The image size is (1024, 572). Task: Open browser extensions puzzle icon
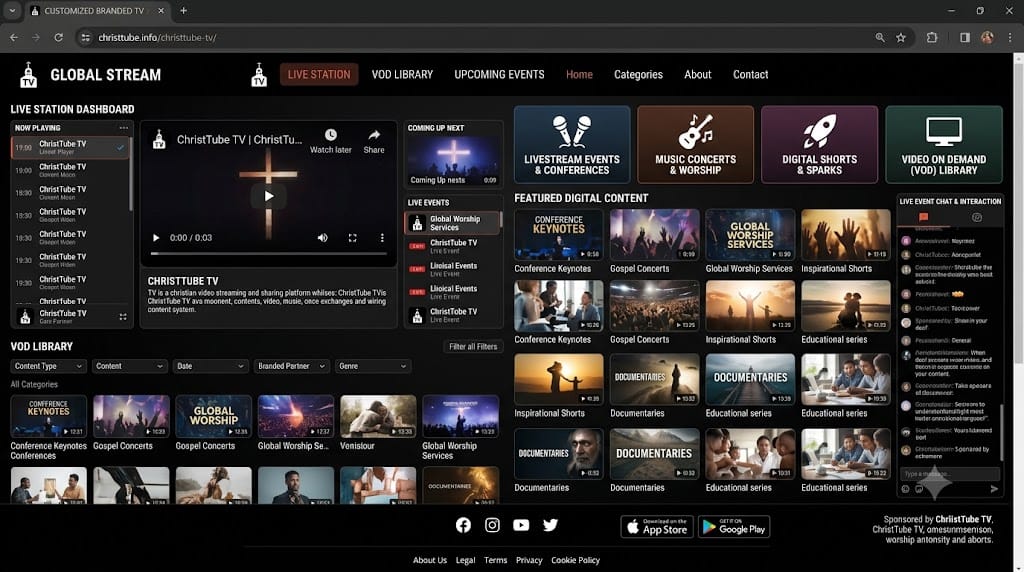click(932, 38)
